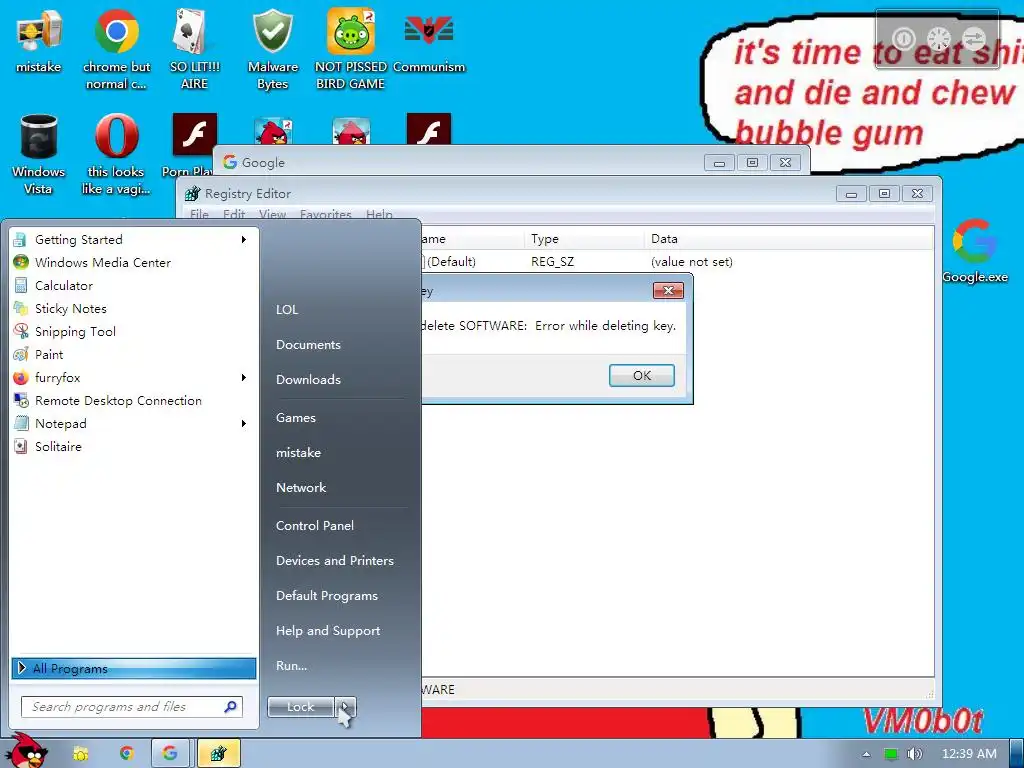Open the 'chrome but normal' desktop icon
This screenshot has height=768, width=1024.
(116, 49)
